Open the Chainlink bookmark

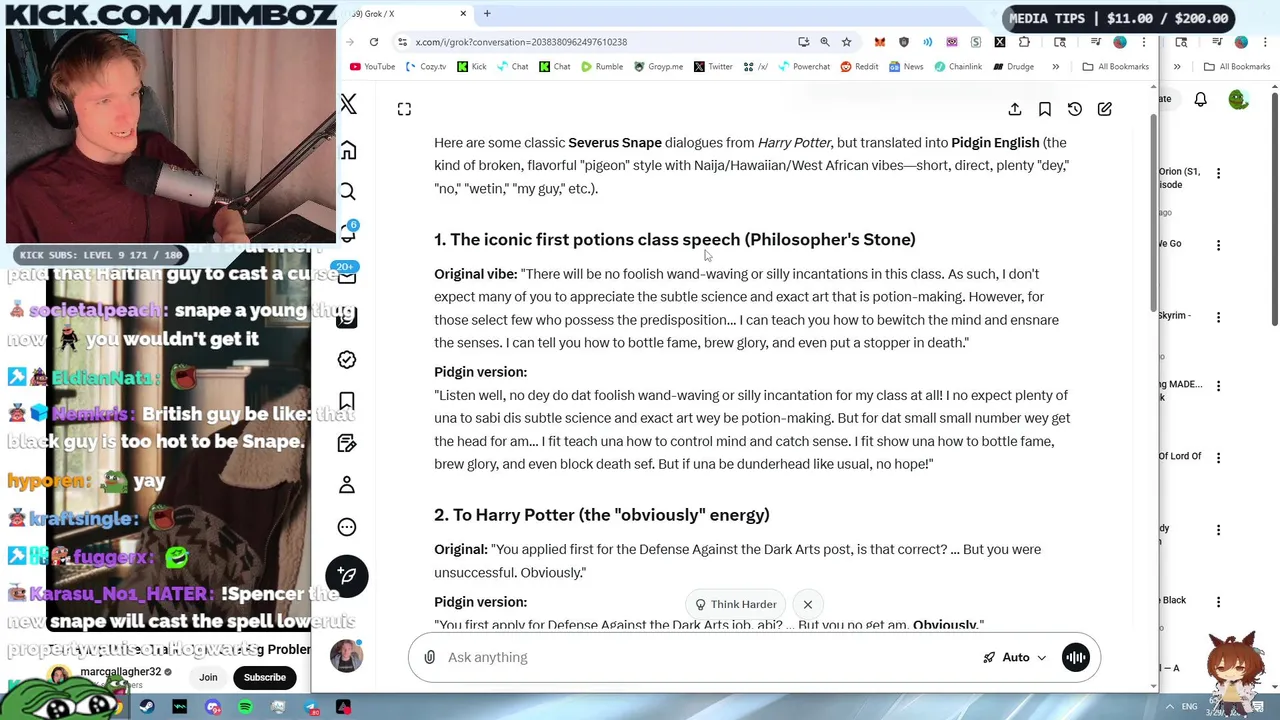tap(958, 67)
